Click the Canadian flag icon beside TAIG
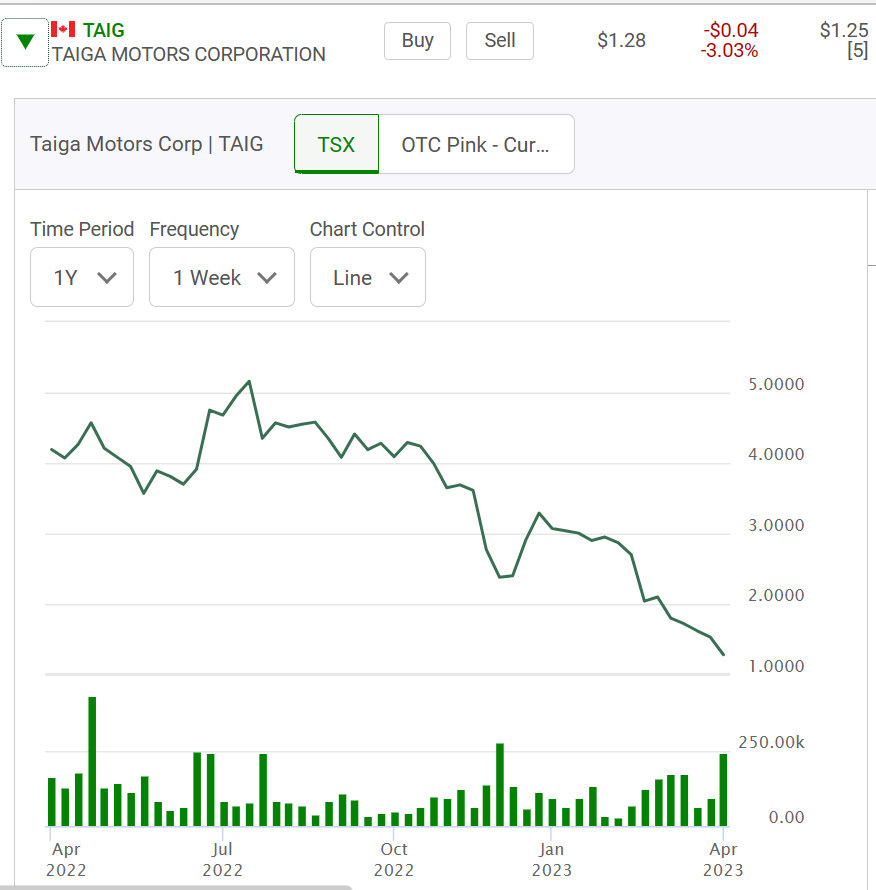The height and width of the screenshot is (890, 876). click(63, 29)
